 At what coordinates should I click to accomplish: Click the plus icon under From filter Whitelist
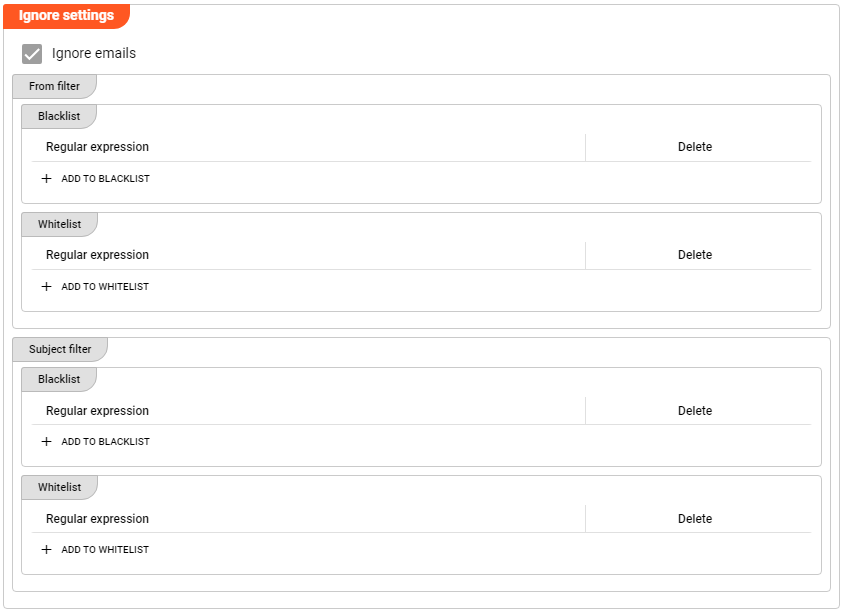[x=46, y=287]
